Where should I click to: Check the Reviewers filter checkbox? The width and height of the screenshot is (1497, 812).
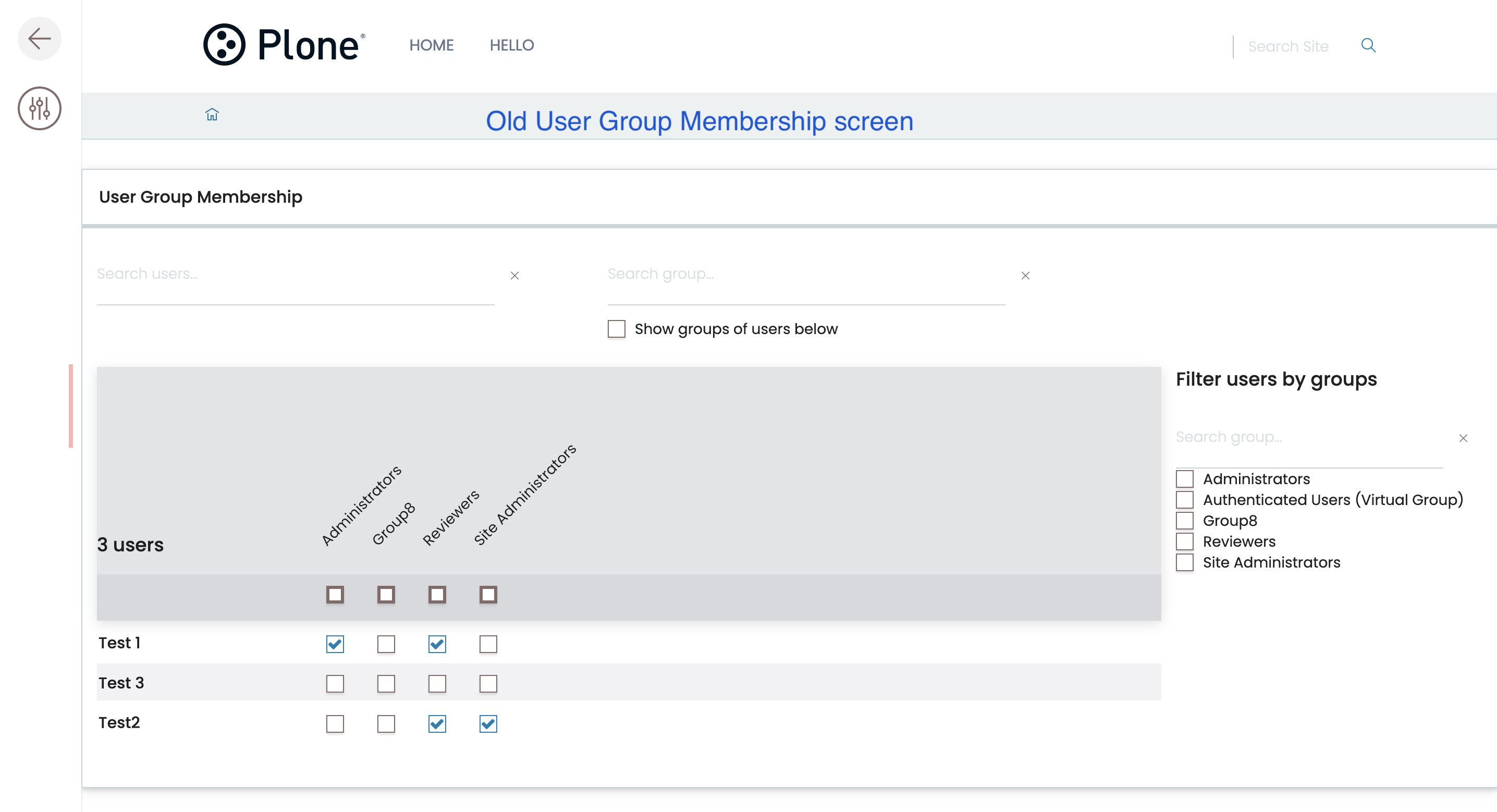[1184, 541]
